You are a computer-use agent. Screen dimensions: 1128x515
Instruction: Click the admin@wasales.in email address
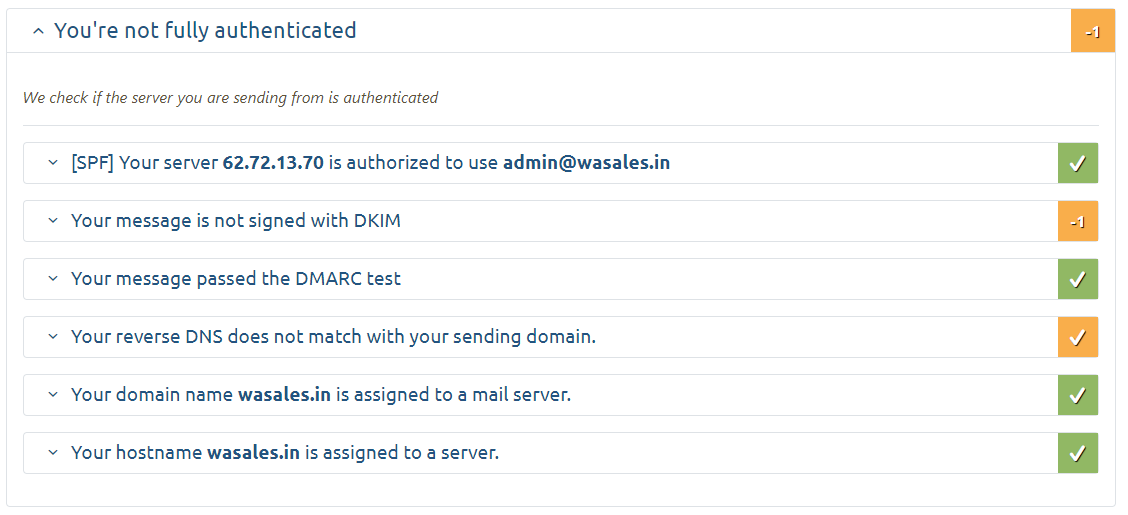click(586, 163)
